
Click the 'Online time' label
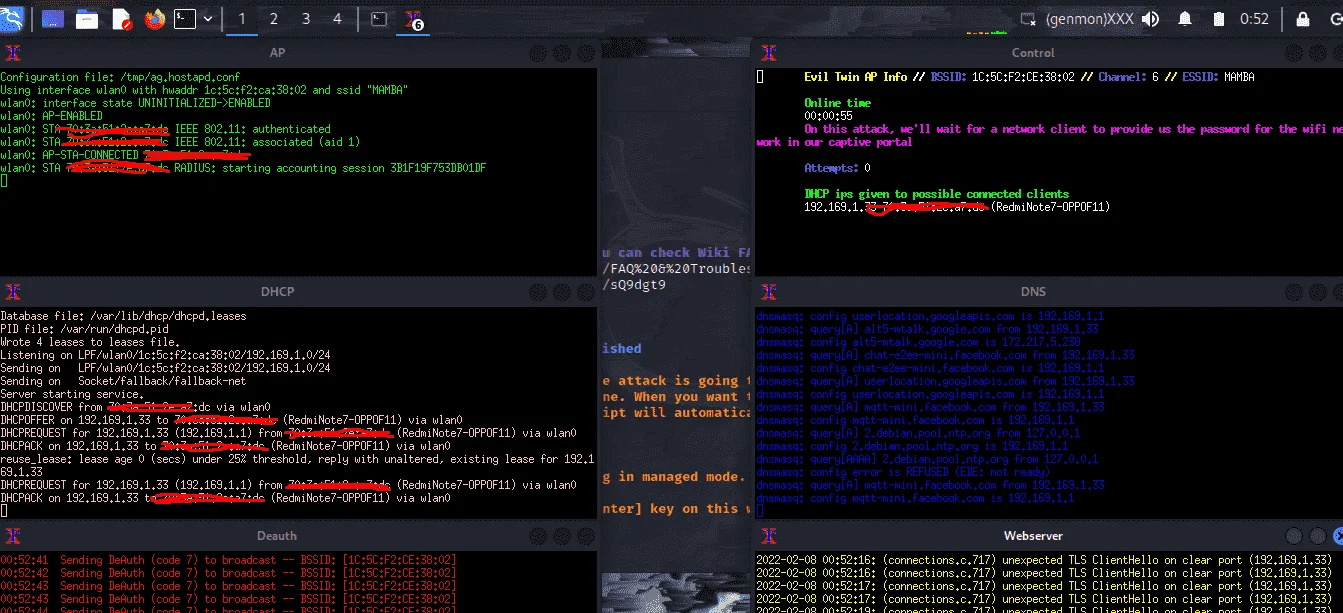click(837, 103)
